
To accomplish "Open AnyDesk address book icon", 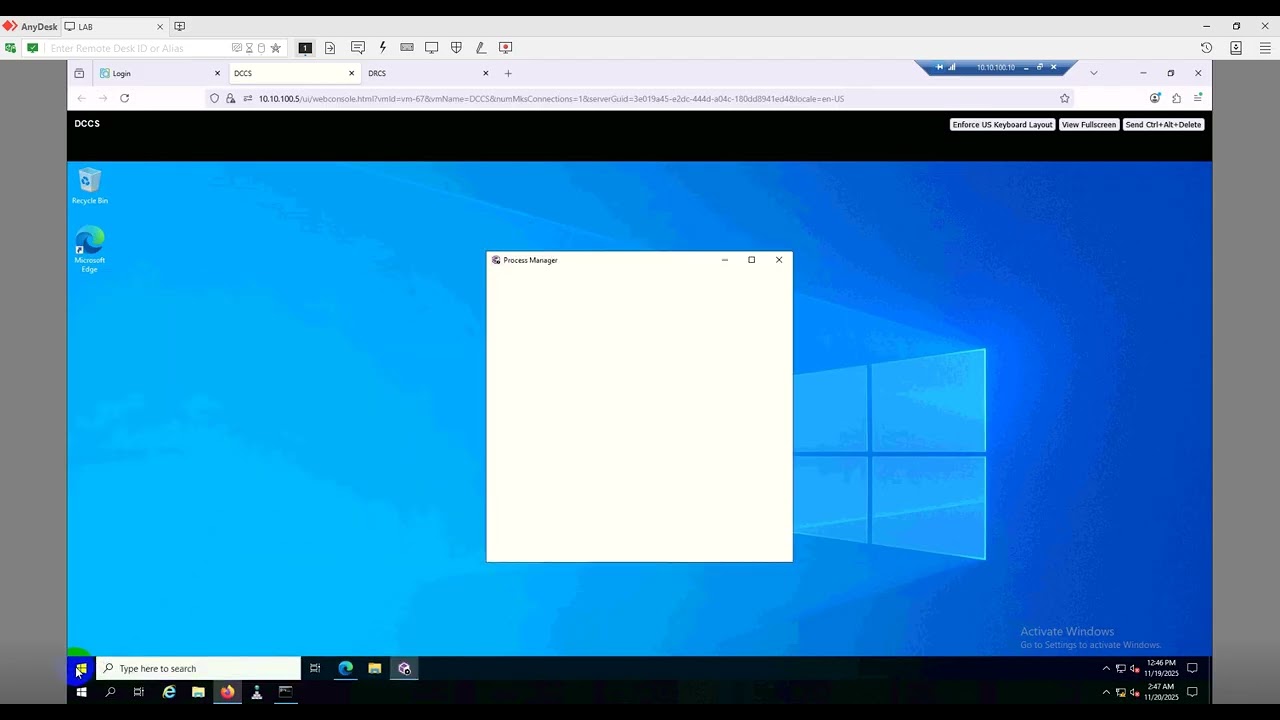I will coord(1236,47).
